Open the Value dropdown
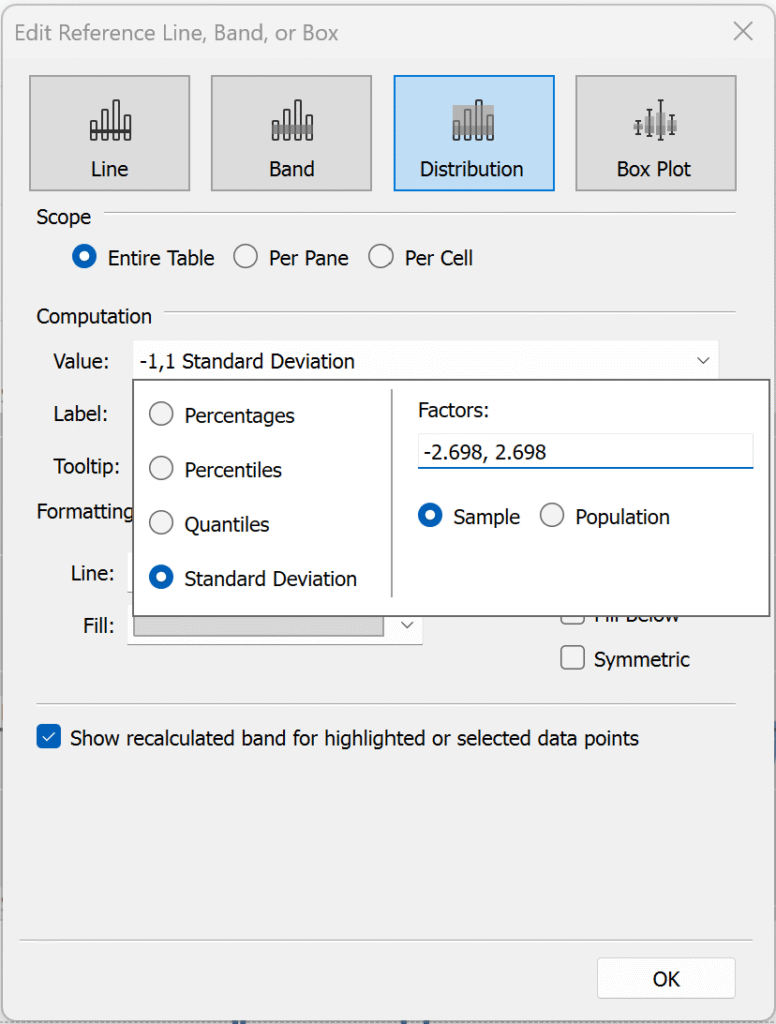776x1024 pixels. point(704,360)
